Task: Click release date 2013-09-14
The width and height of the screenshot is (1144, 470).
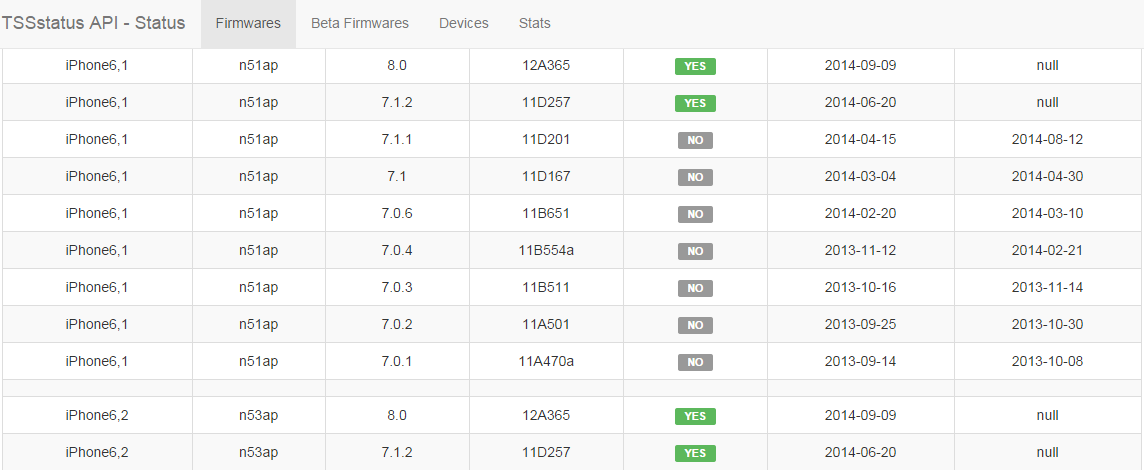Action: [860, 361]
